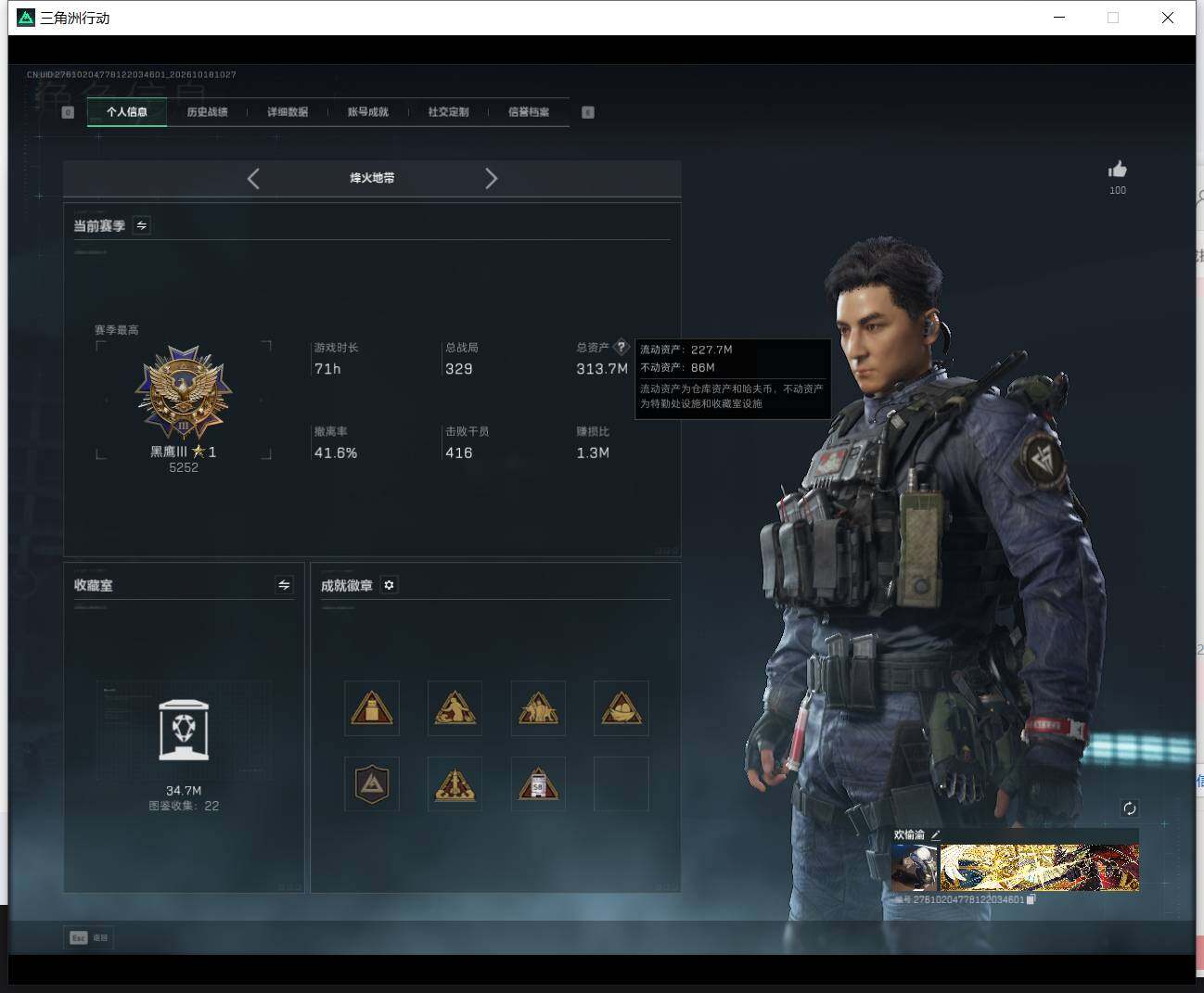This screenshot has width=1204, height=993.
Task: Toggle the 当前赛季 season swap icon
Action: (141, 225)
